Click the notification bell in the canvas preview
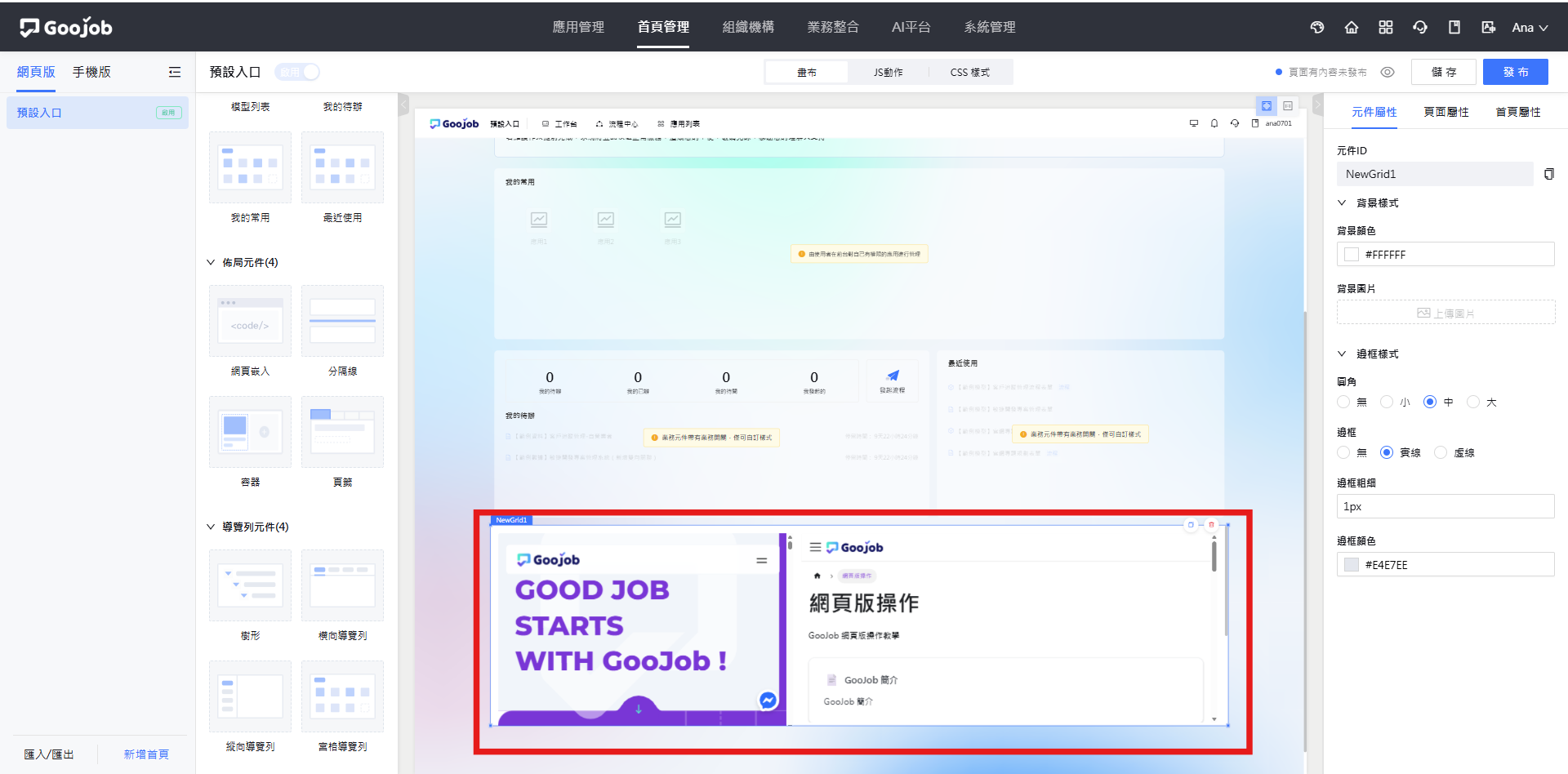This screenshot has height=774, width=1568. tap(1214, 123)
